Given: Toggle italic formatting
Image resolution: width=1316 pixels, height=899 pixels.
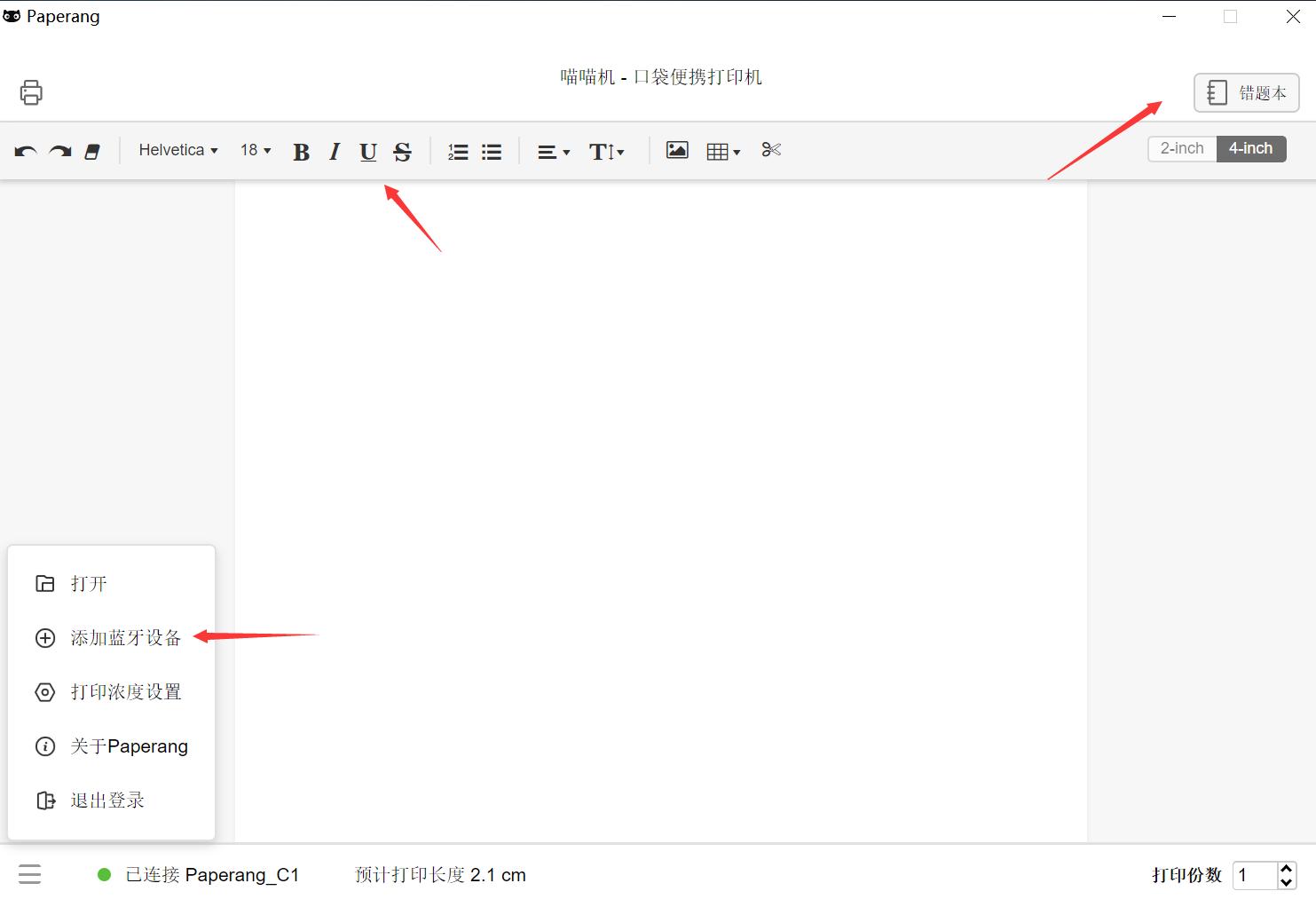Looking at the screenshot, I should (x=335, y=152).
